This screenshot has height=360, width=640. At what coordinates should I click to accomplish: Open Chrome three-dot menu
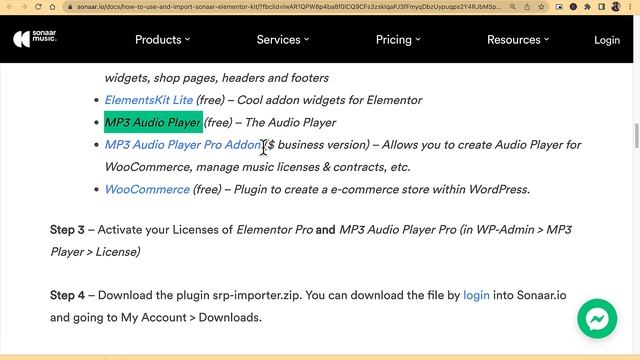(630, 7)
